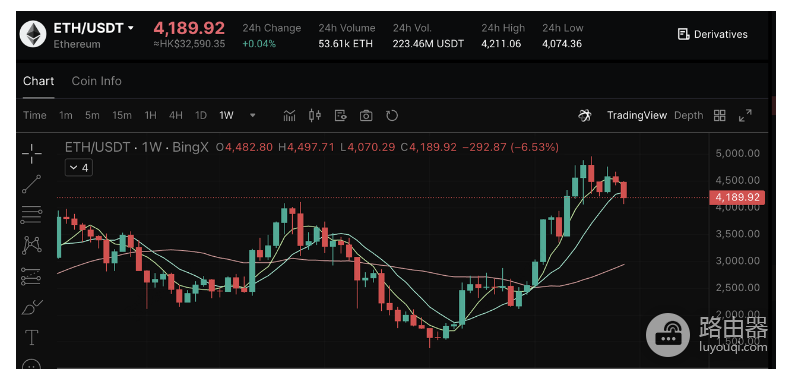Screen dimensions: 786x375
Task: Click the HK$32,590.35 converted price
Action: coord(189,44)
